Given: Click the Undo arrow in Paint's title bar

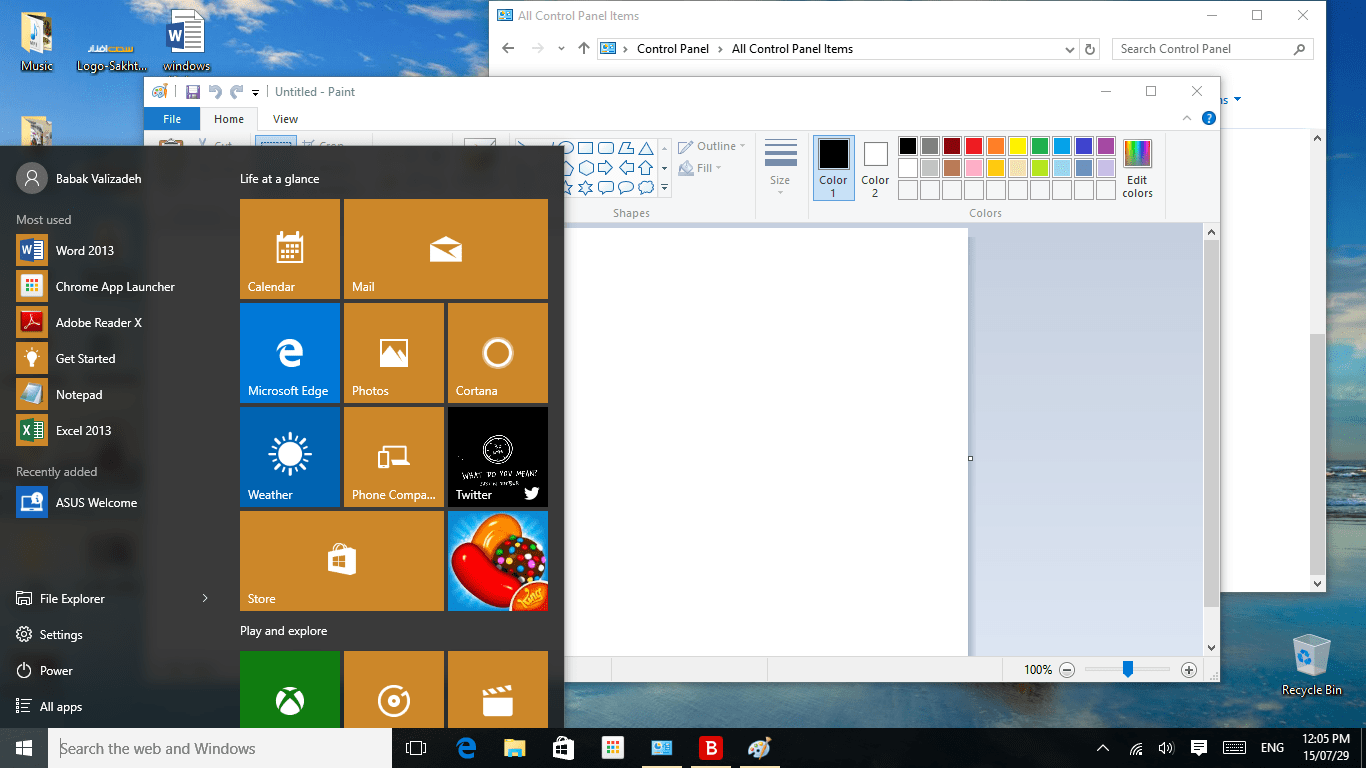Looking at the screenshot, I should [x=215, y=92].
